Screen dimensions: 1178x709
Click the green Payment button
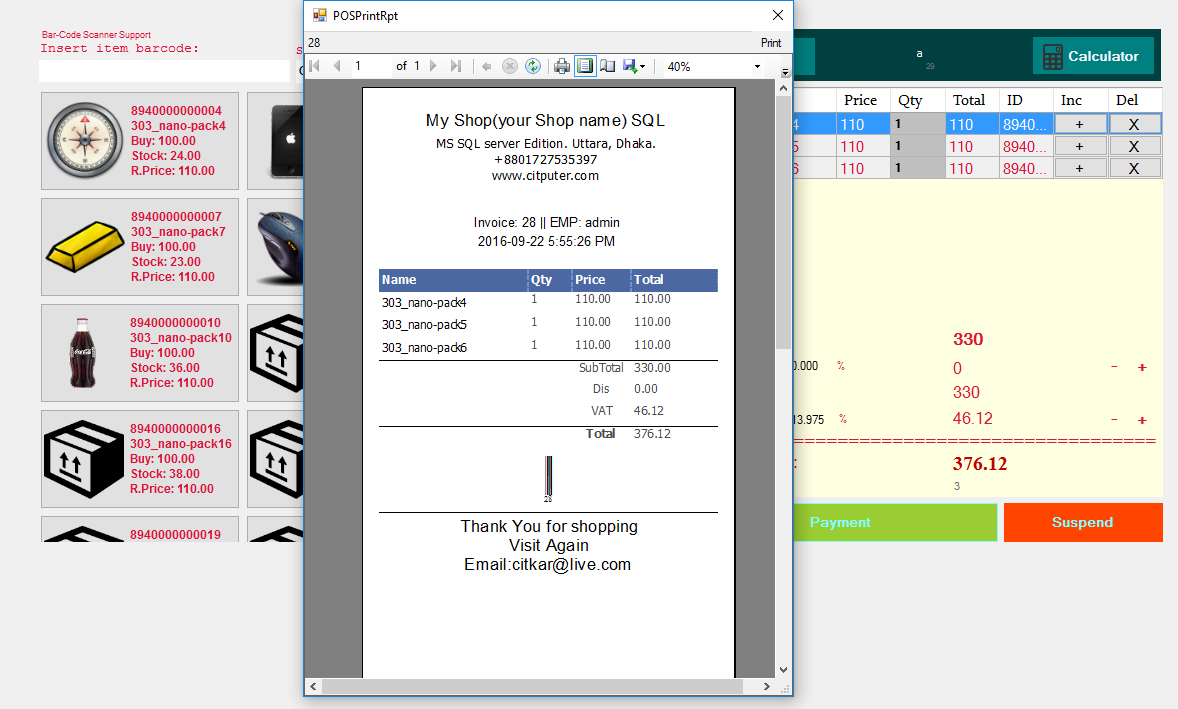tap(894, 522)
